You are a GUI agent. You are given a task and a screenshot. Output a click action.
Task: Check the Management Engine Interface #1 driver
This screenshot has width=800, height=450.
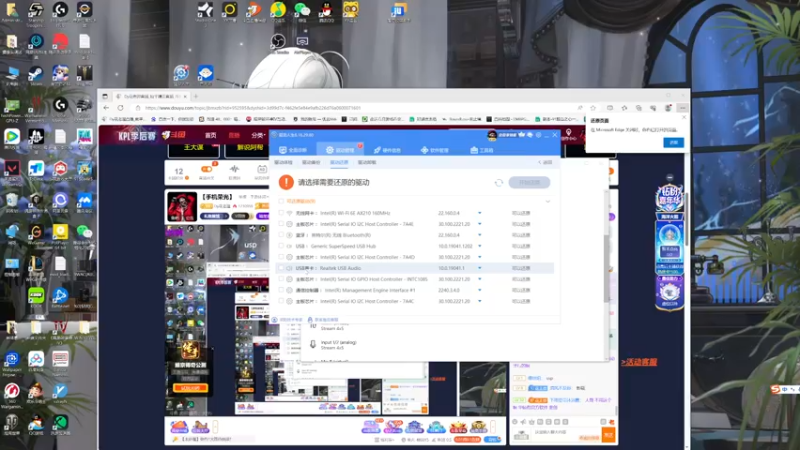[x=281, y=290]
